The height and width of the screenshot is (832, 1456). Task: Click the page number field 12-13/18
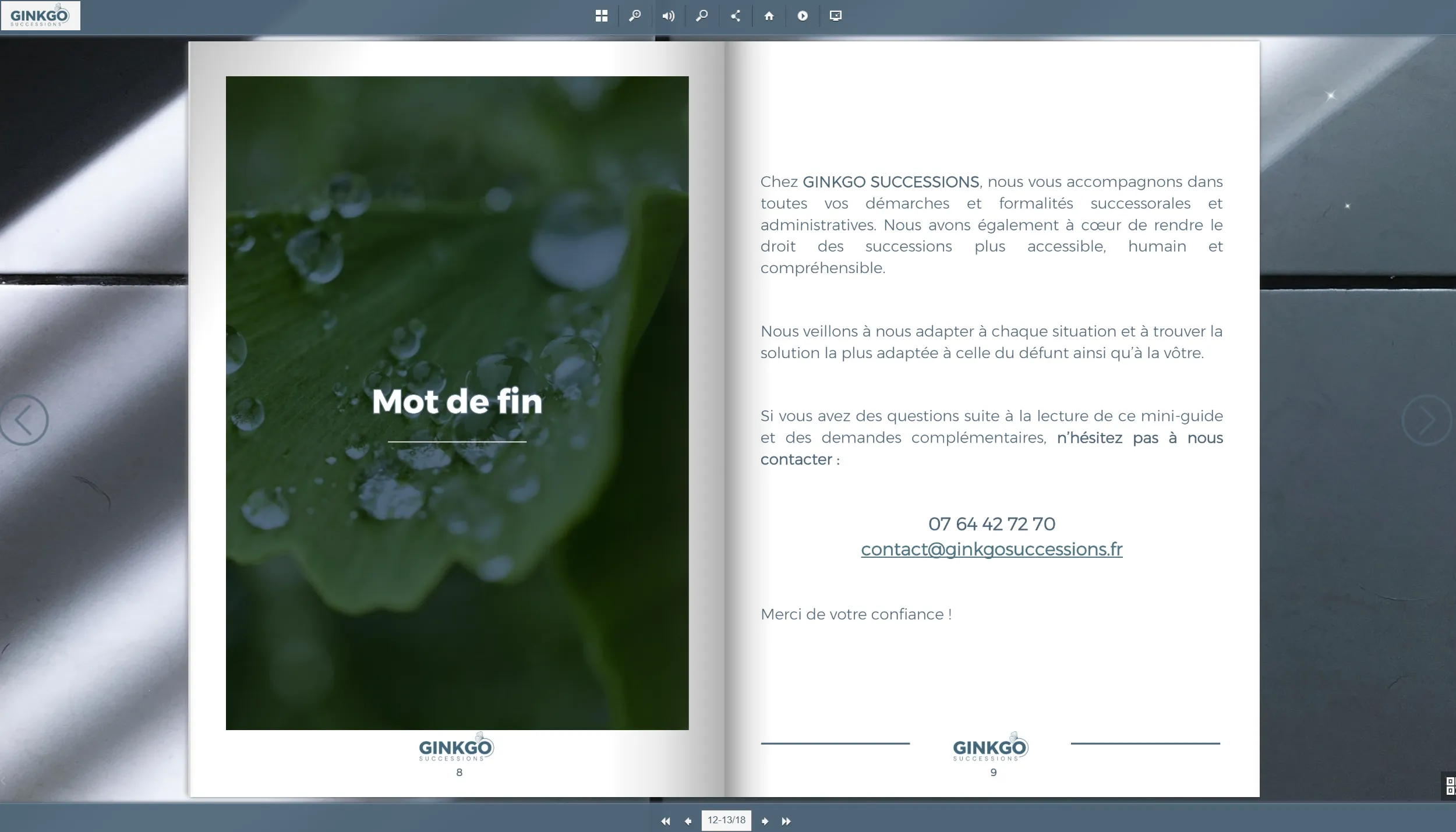point(726,820)
